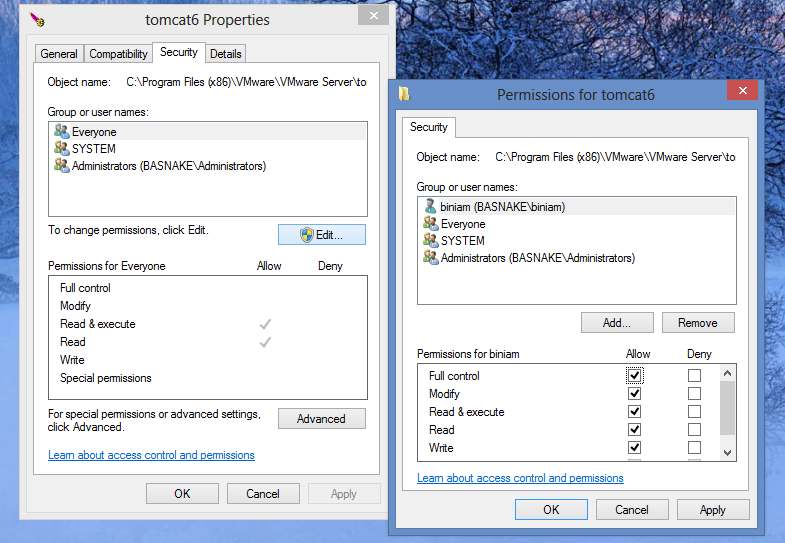Screen dimensions: 785x543
Task: Open access control link in Properties window
Action: pyautogui.click(x=151, y=455)
